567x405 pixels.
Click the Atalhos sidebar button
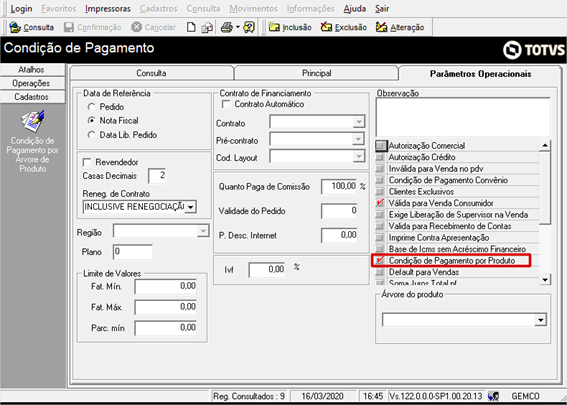click(x=32, y=70)
